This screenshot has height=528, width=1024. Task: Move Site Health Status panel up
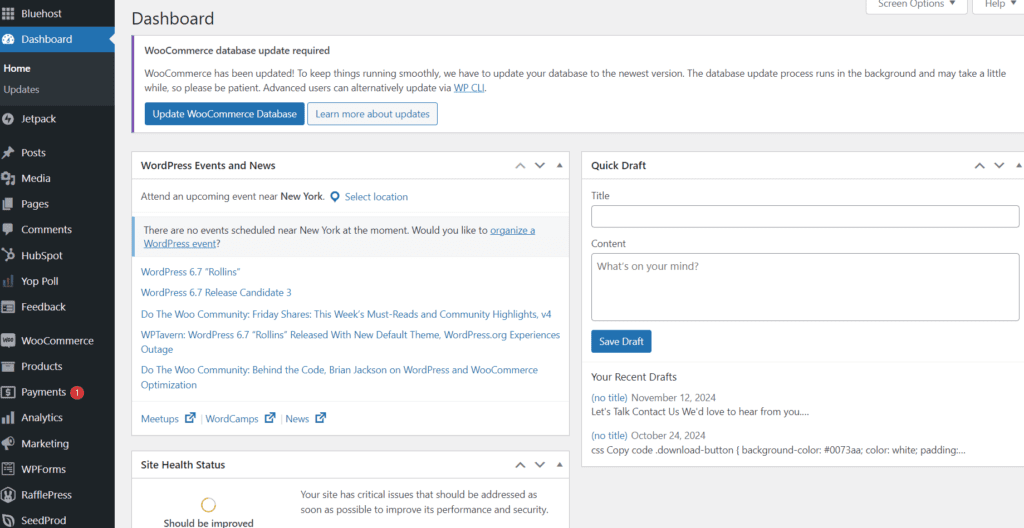coord(520,465)
